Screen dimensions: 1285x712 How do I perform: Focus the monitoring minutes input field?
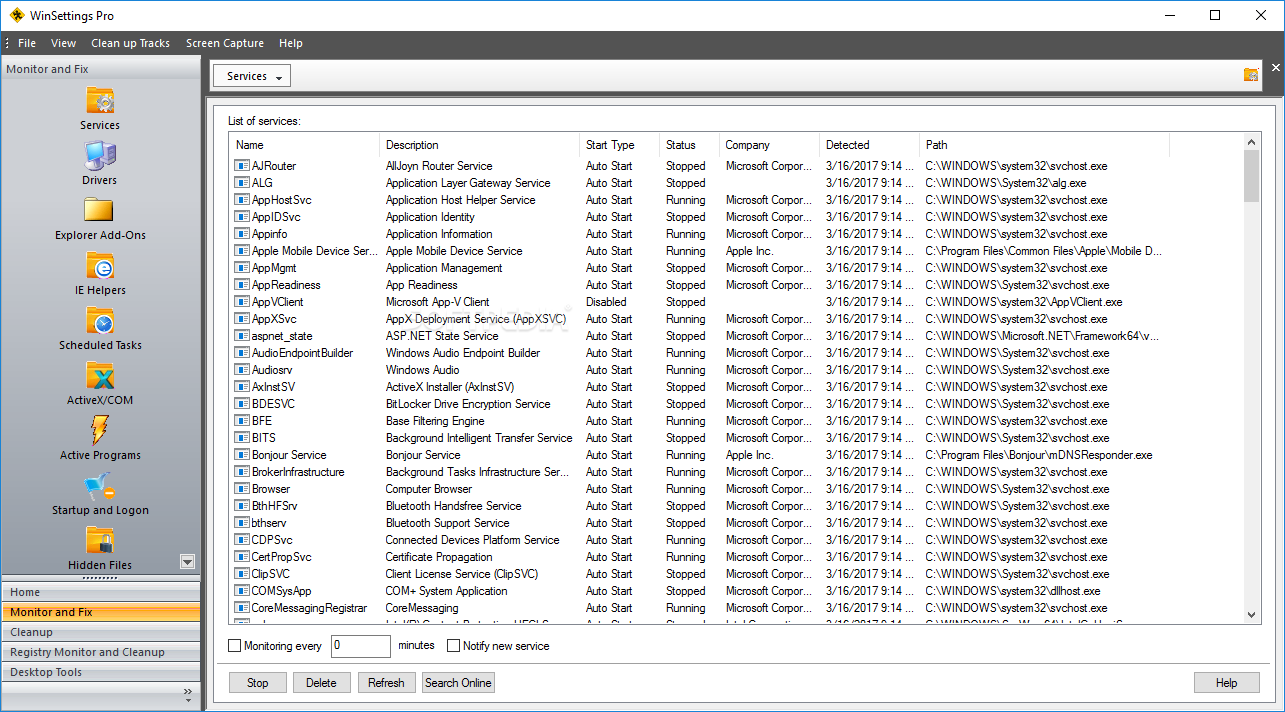(361, 646)
